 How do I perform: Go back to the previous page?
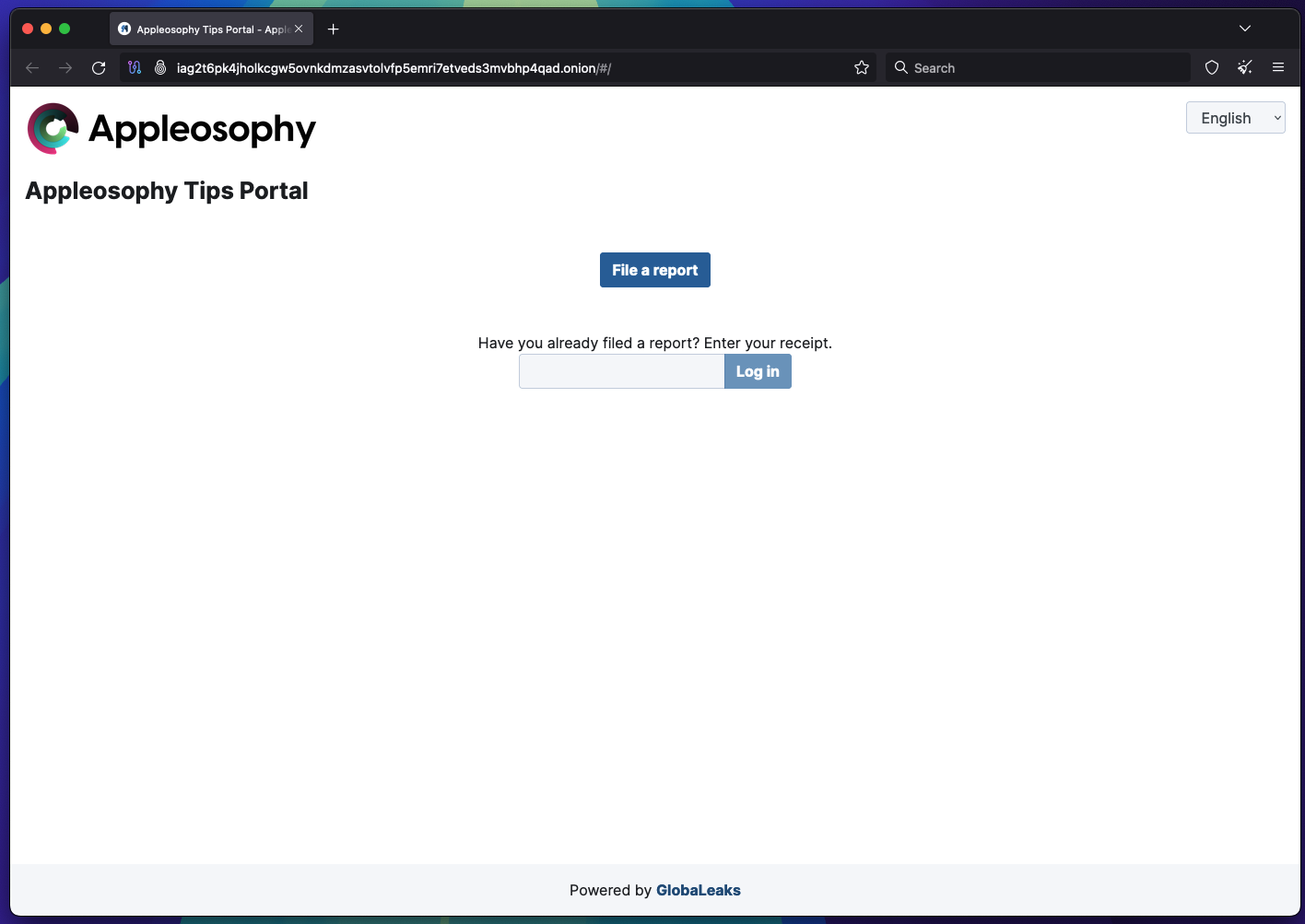(32, 67)
